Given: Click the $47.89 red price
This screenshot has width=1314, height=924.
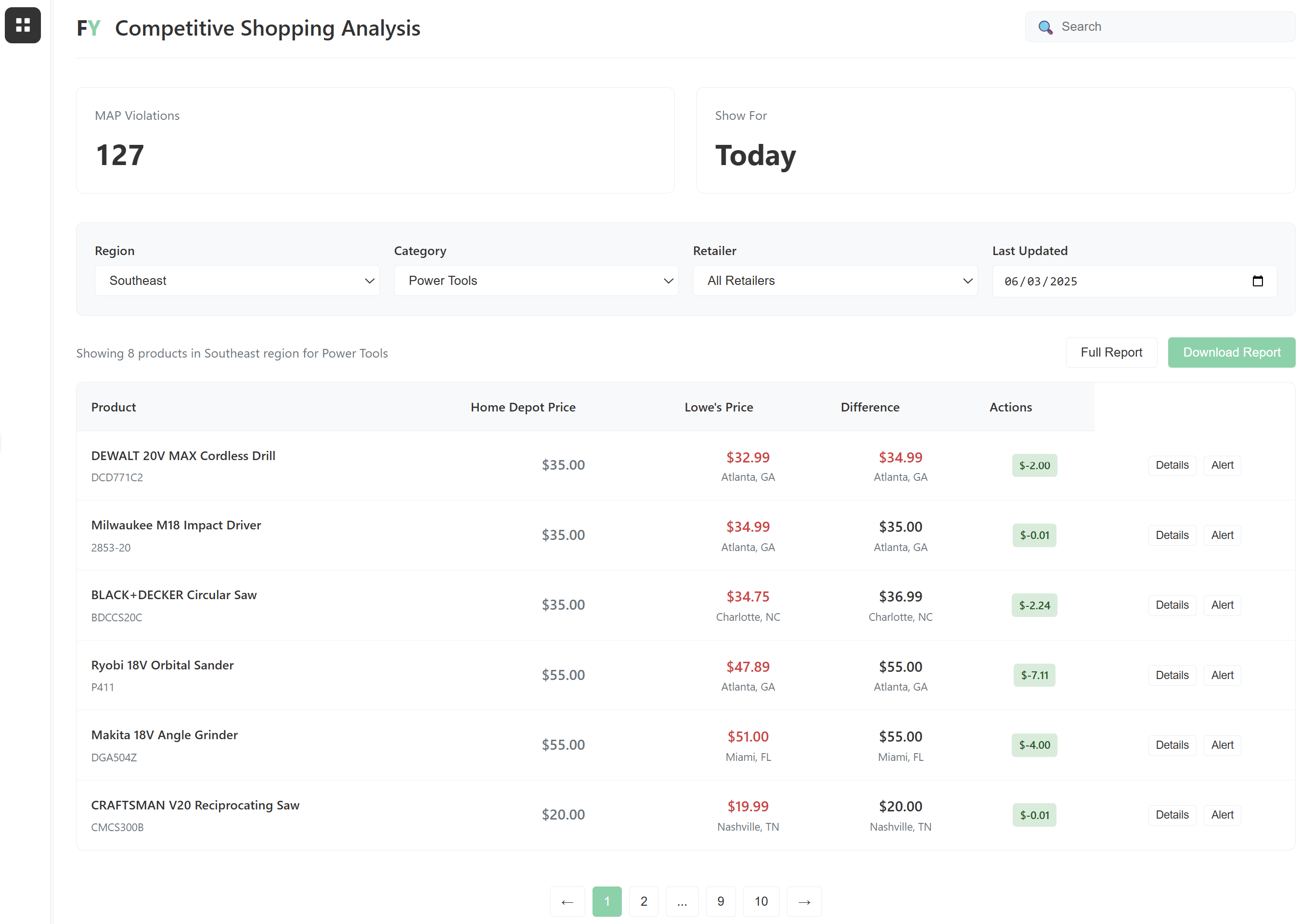Looking at the screenshot, I should click(748, 667).
